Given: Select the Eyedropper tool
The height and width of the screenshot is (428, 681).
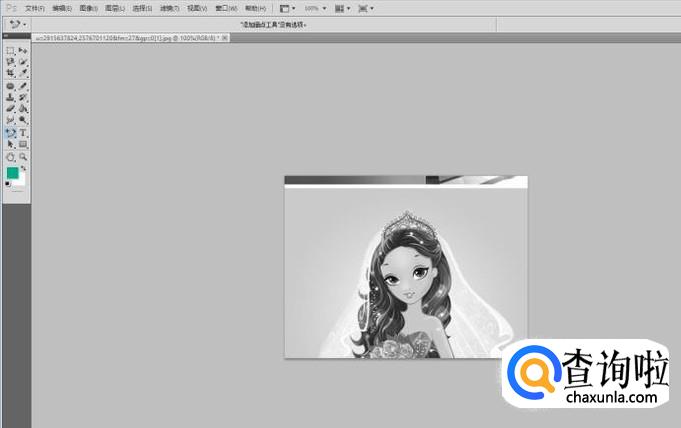Looking at the screenshot, I should click(x=23, y=73).
